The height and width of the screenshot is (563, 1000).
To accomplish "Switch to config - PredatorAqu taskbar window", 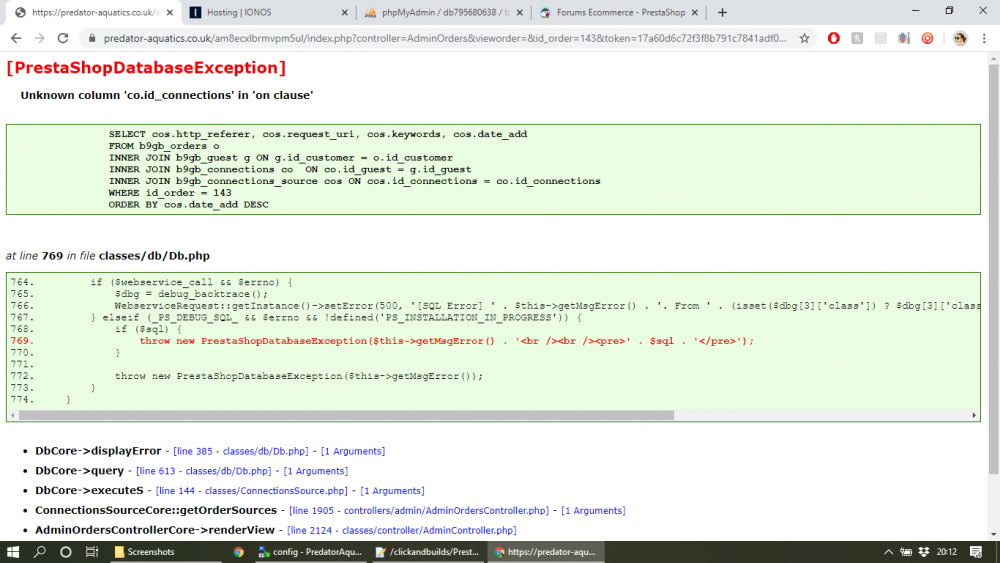I will 311,552.
